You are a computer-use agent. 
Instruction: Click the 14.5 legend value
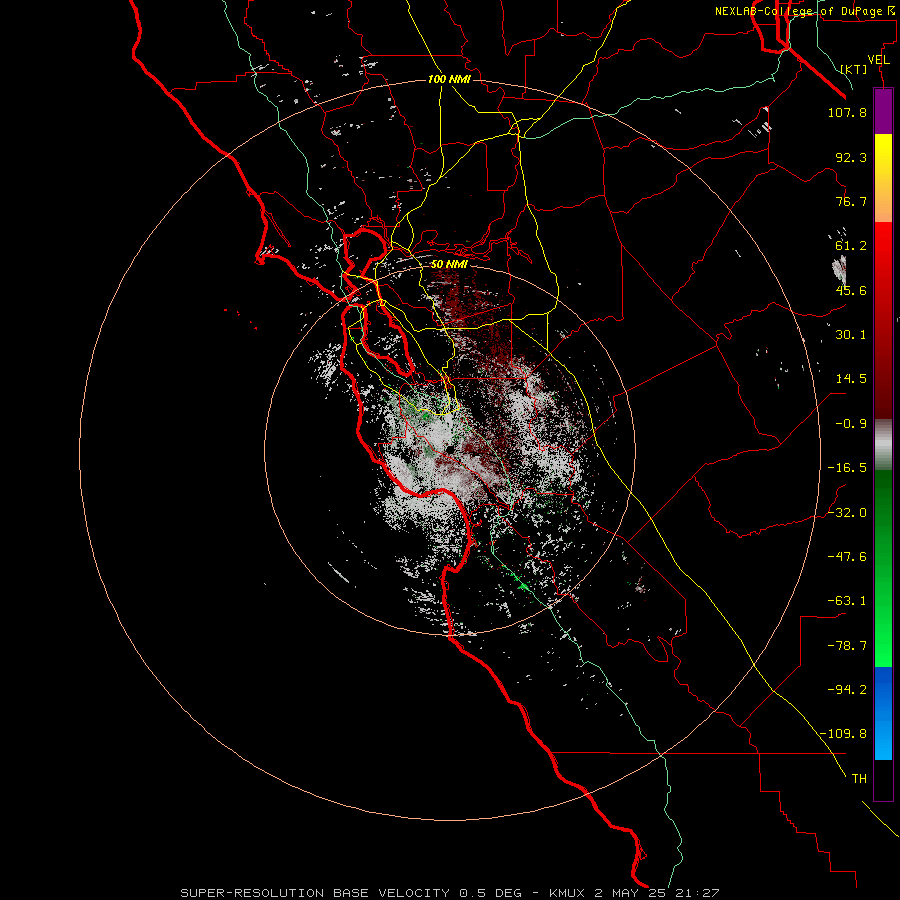click(851, 379)
